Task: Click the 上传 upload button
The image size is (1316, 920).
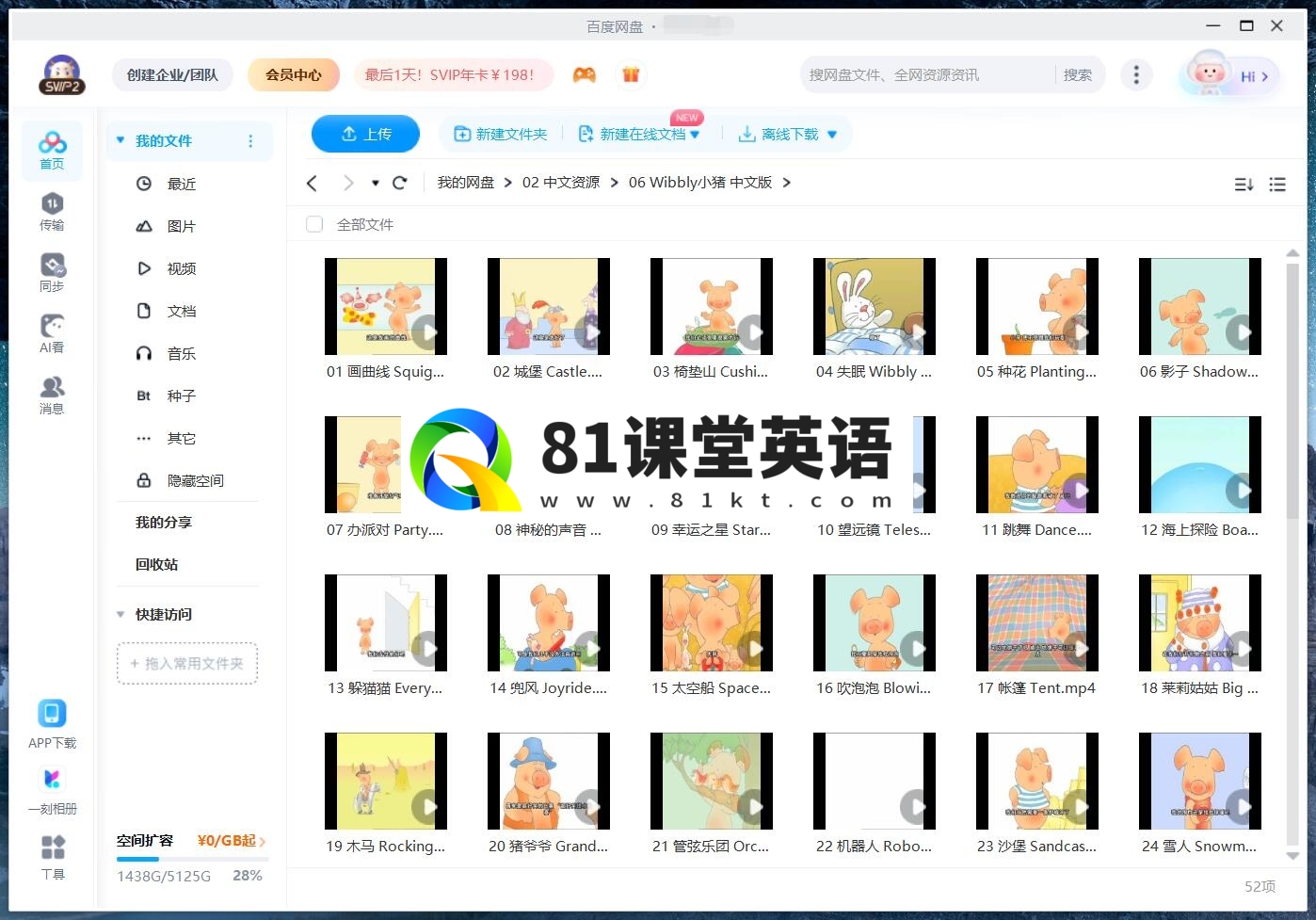Action: (365, 134)
